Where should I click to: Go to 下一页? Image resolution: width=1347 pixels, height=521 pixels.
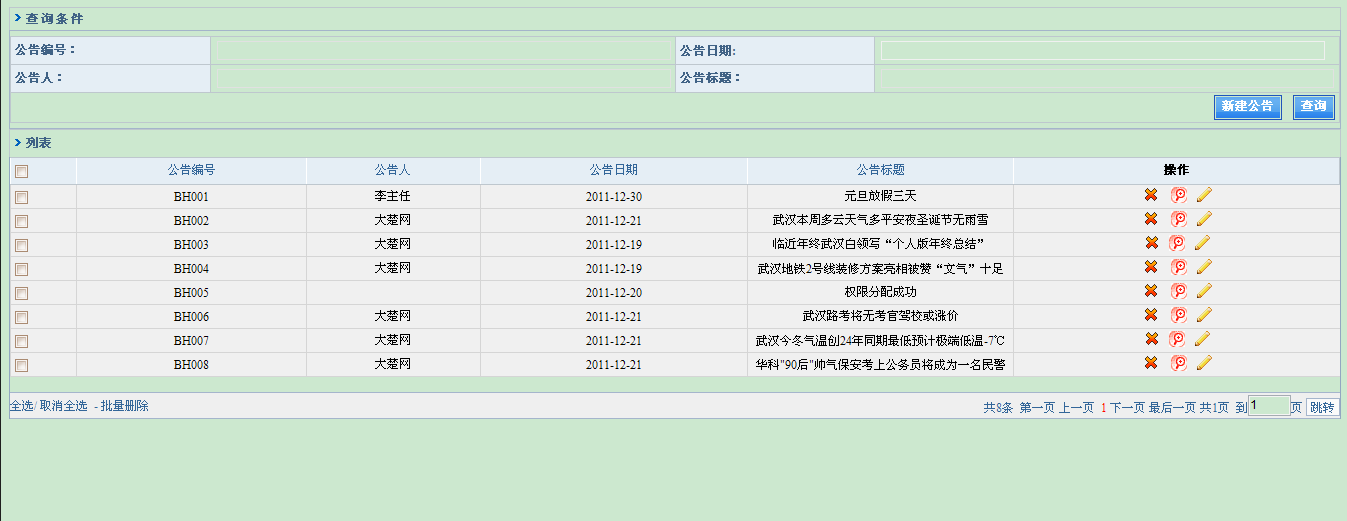1127,408
